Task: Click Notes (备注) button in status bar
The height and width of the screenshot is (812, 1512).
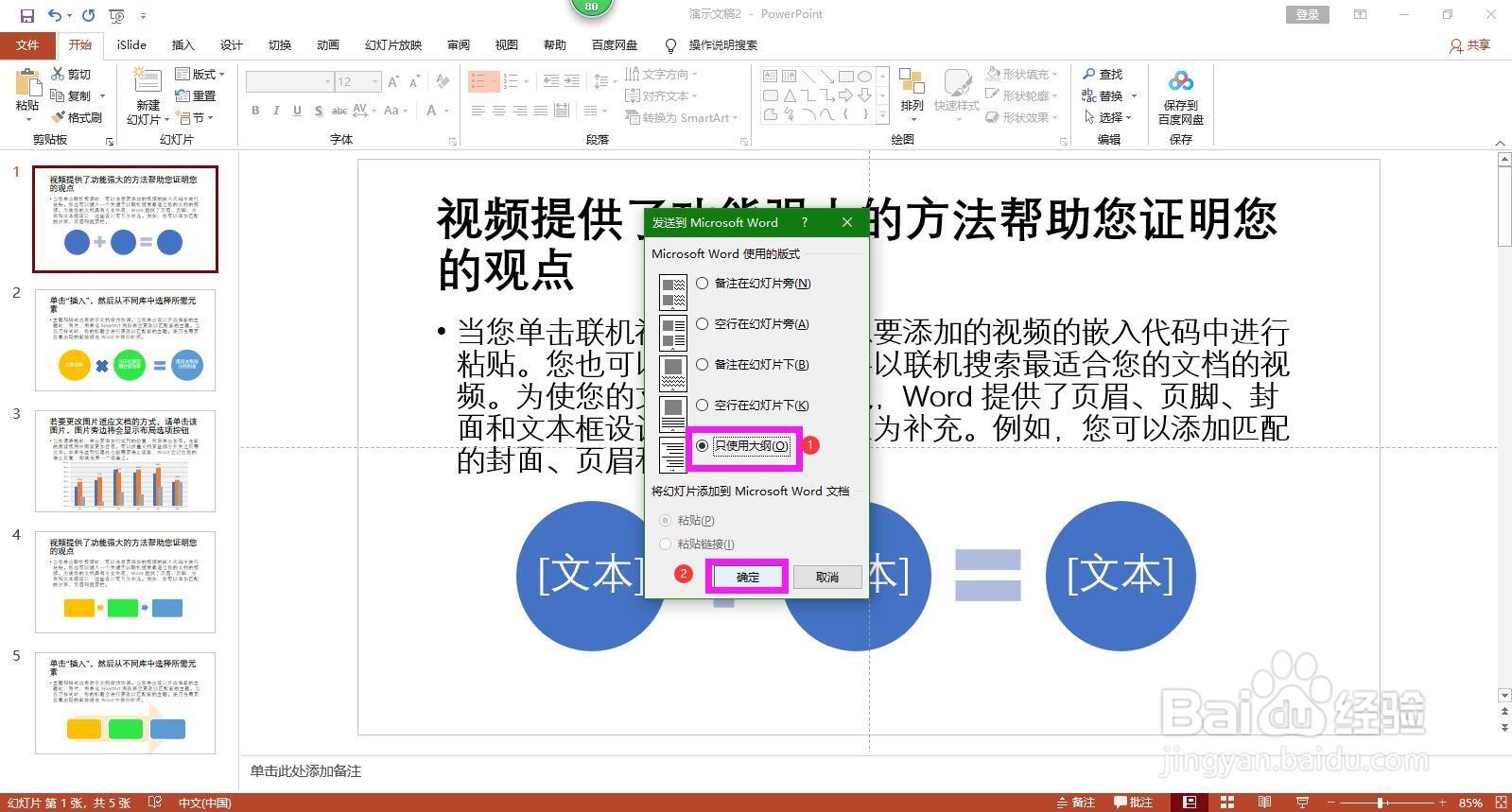Action: 1075,803
